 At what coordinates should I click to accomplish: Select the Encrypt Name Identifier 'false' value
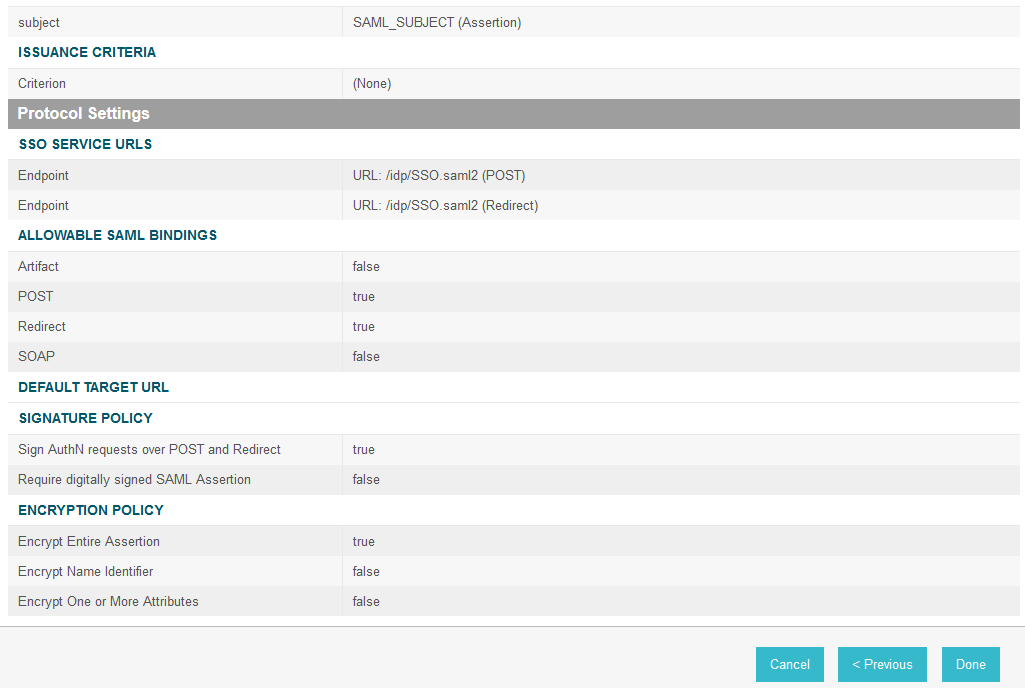pyautogui.click(x=366, y=572)
